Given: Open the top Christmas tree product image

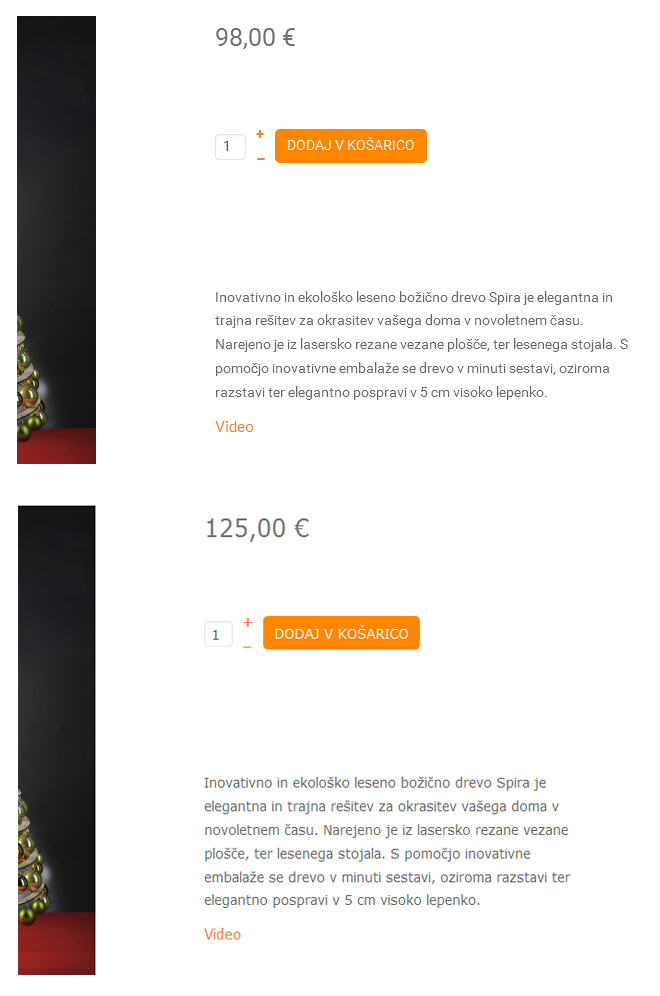Looking at the screenshot, I should point(57,240).
